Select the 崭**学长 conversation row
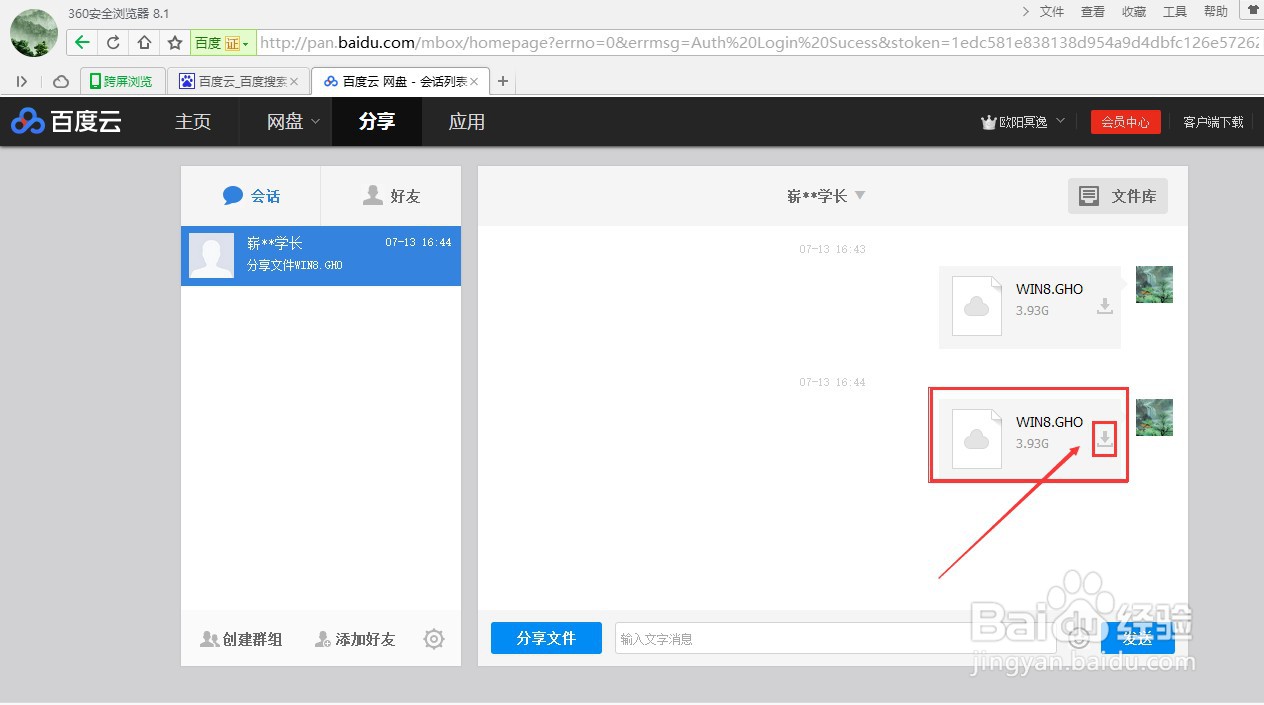Viewport: 1264px width, 705px height. [x=321, y=255]
